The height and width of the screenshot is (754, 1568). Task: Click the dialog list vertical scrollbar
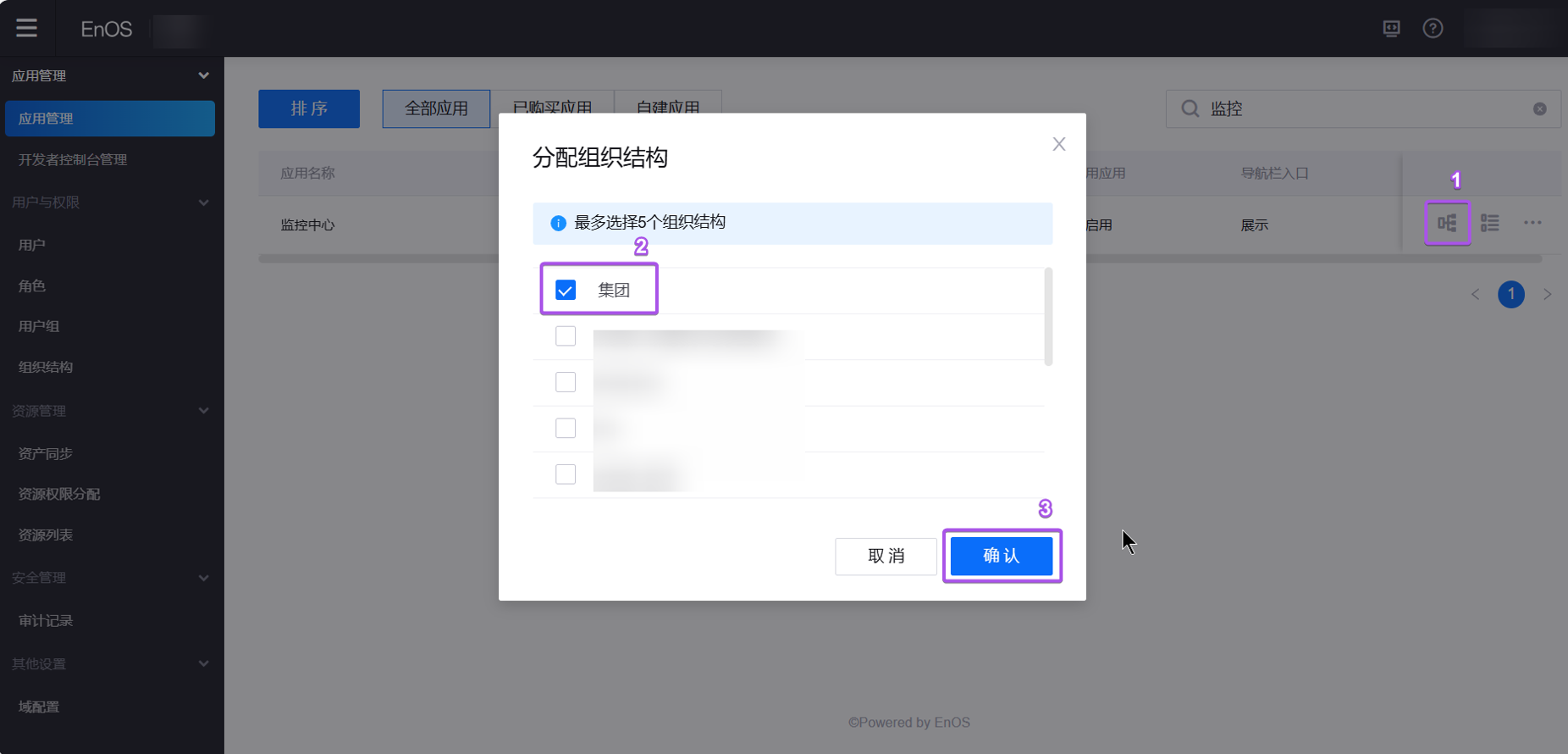1048,317
